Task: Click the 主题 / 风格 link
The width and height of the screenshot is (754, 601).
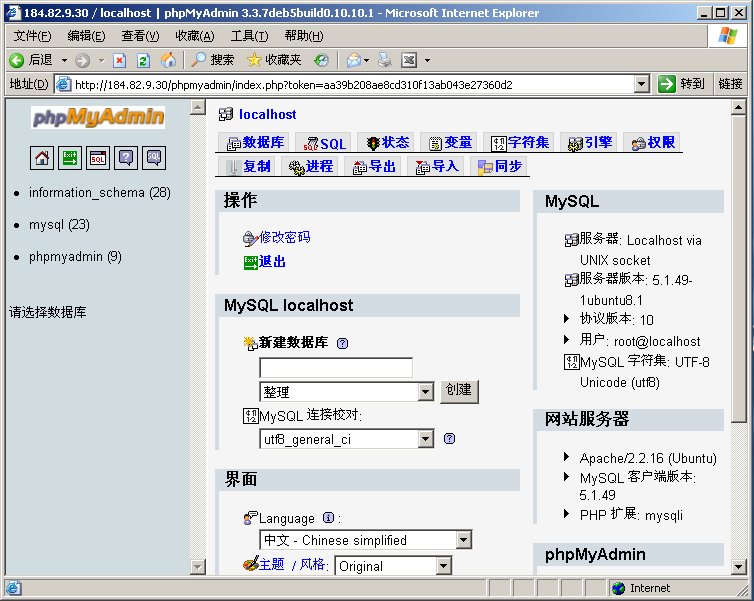Action: click(292, 564)
